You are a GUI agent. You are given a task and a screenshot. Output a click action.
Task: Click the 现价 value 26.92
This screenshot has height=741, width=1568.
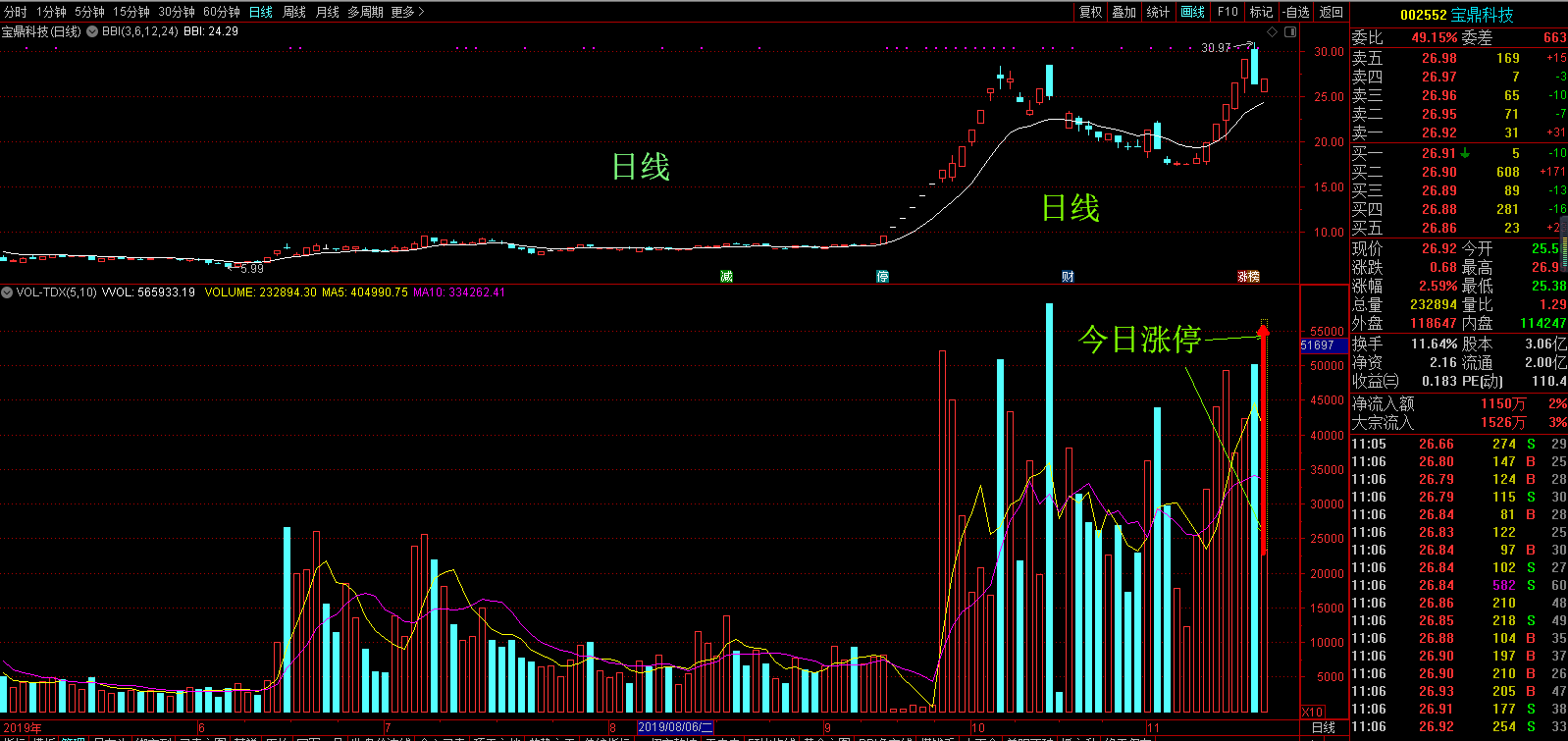pos(1439,248)
